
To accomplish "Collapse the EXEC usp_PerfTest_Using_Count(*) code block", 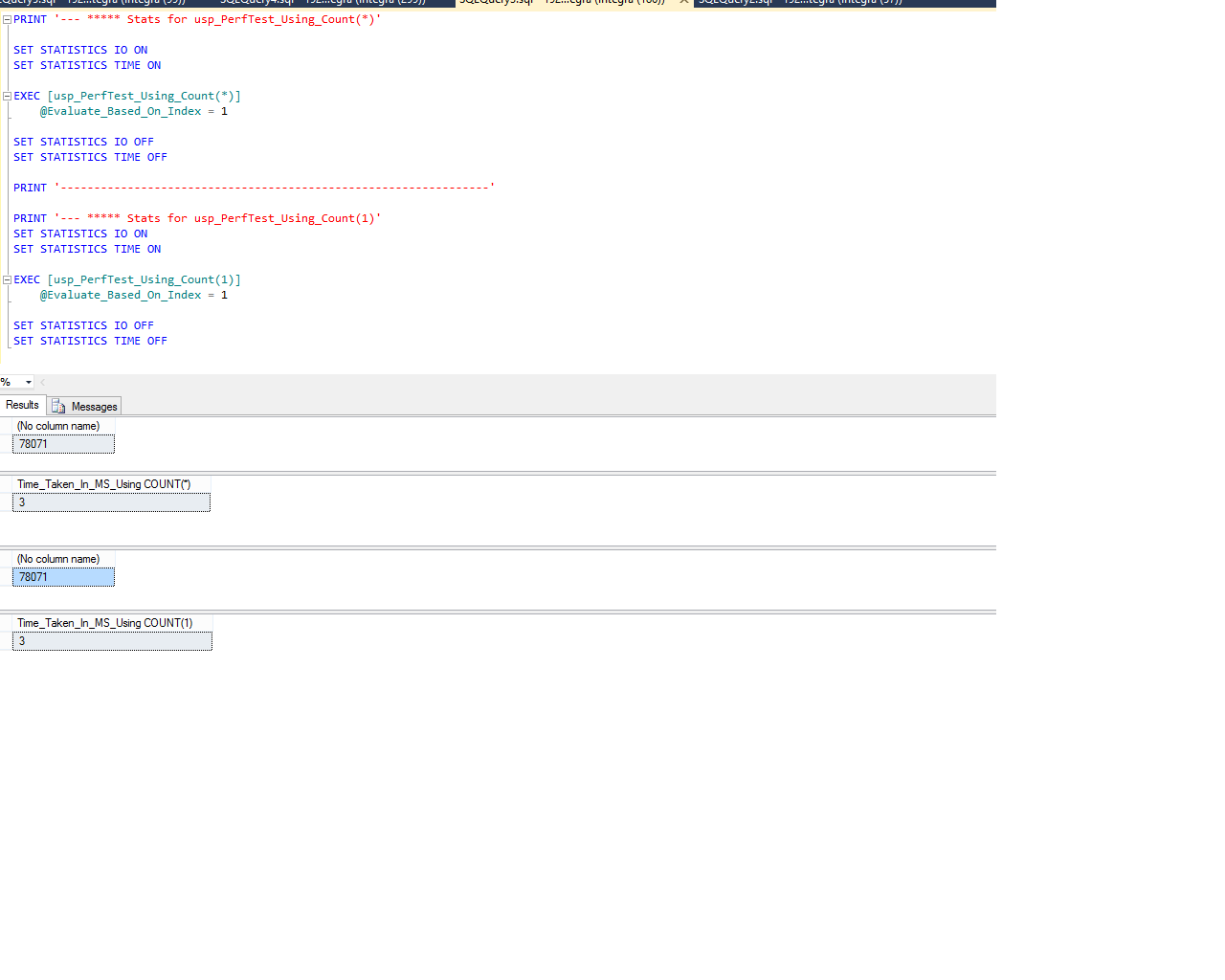I will pyautogui.click(x=7, y=96).
